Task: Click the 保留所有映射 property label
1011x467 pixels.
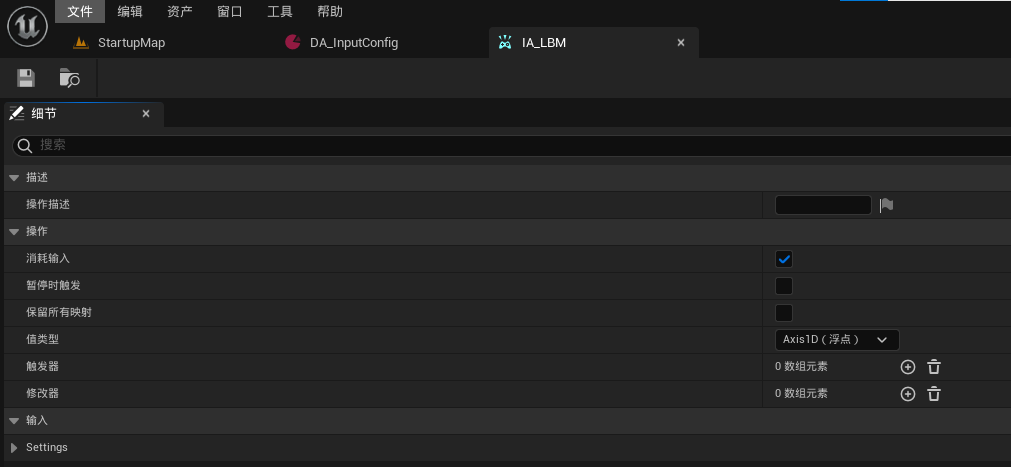Action: (x=59, y=313)
